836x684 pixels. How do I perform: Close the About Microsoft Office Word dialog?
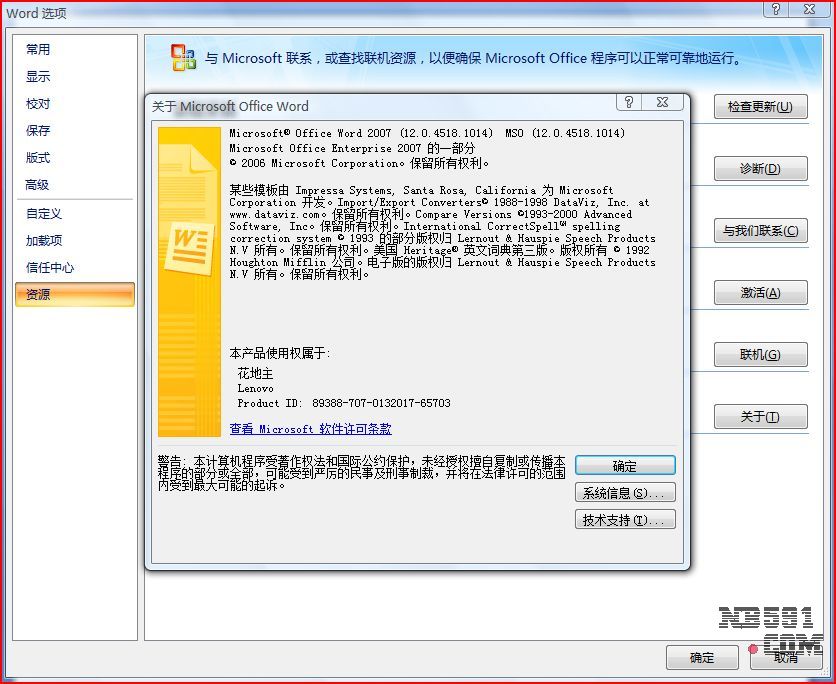click(x=663, y=102)
